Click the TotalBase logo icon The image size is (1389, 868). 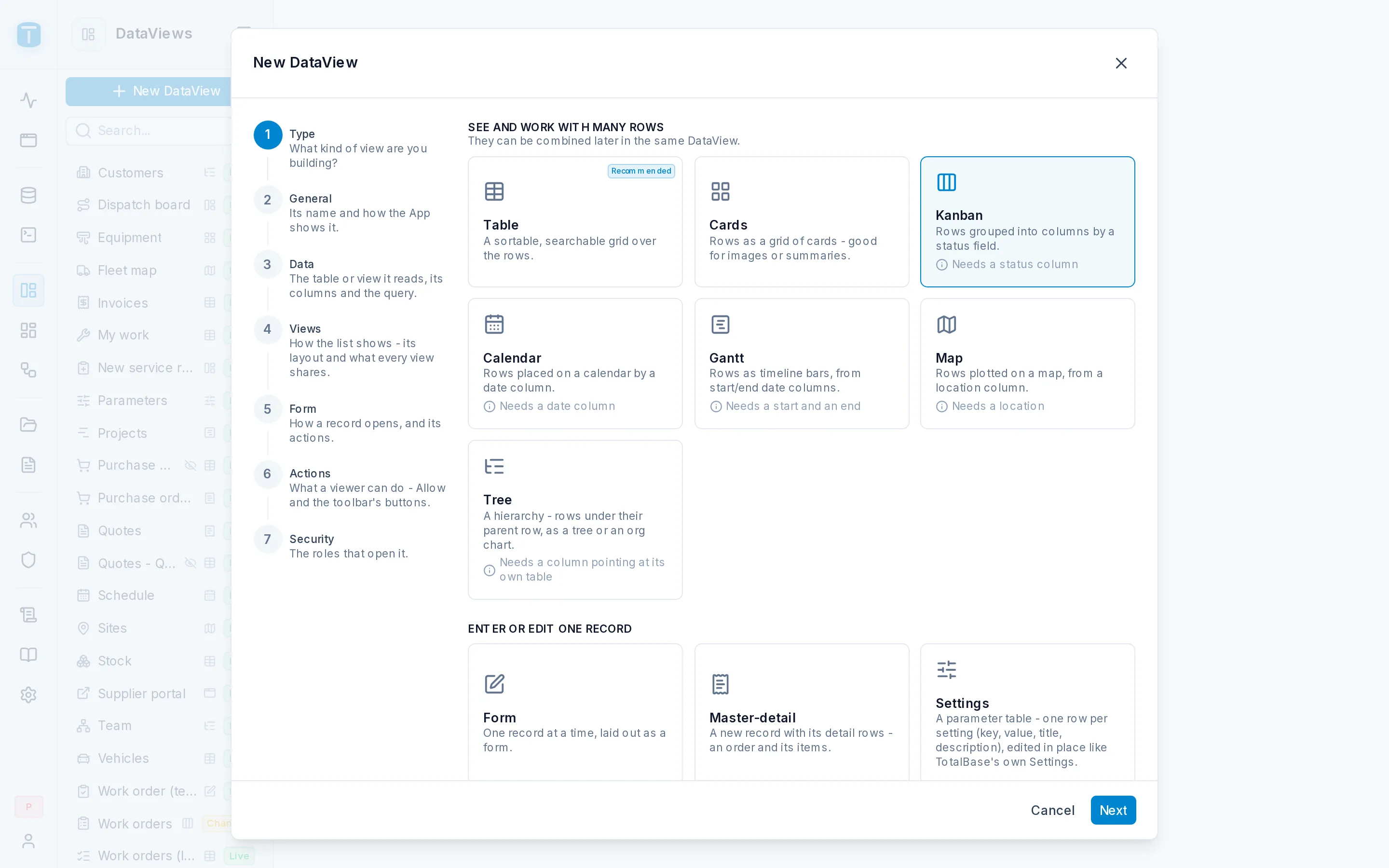[29, 34]
